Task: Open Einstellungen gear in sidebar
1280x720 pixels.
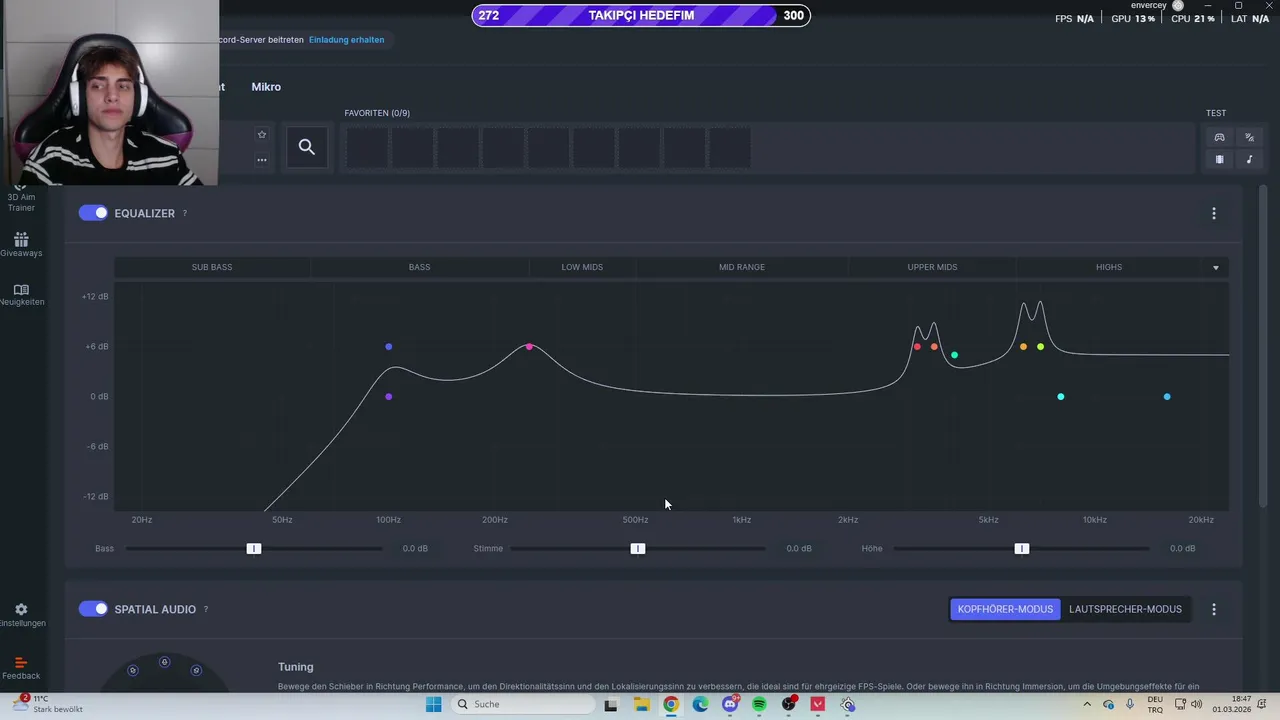Action: pos(21,615)
